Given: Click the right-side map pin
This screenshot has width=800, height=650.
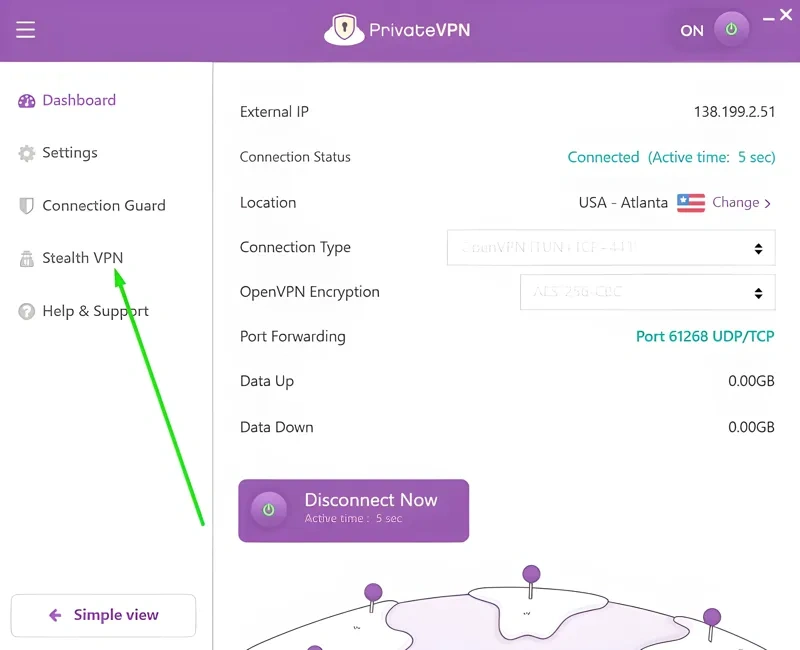Looking at the screenshot, I should 712,624.
